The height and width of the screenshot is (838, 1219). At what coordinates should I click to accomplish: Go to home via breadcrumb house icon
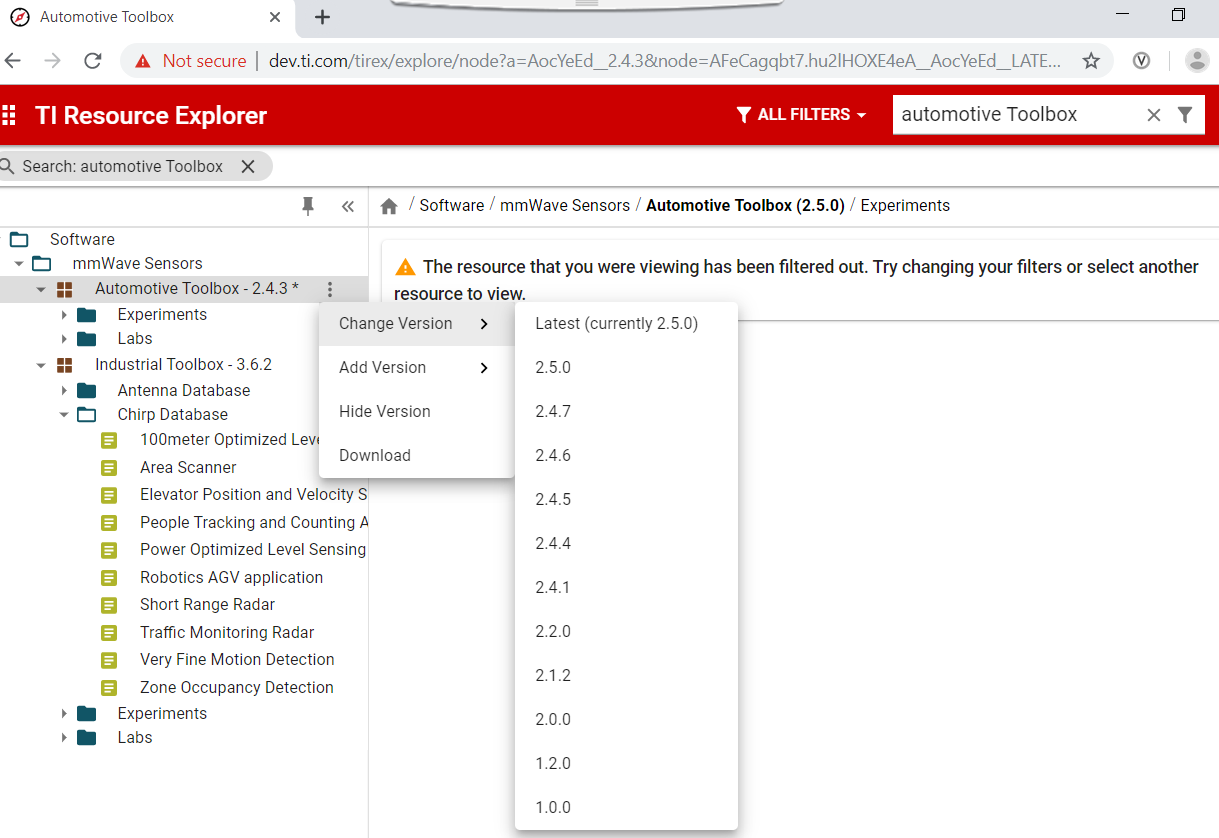pos(390,206)
